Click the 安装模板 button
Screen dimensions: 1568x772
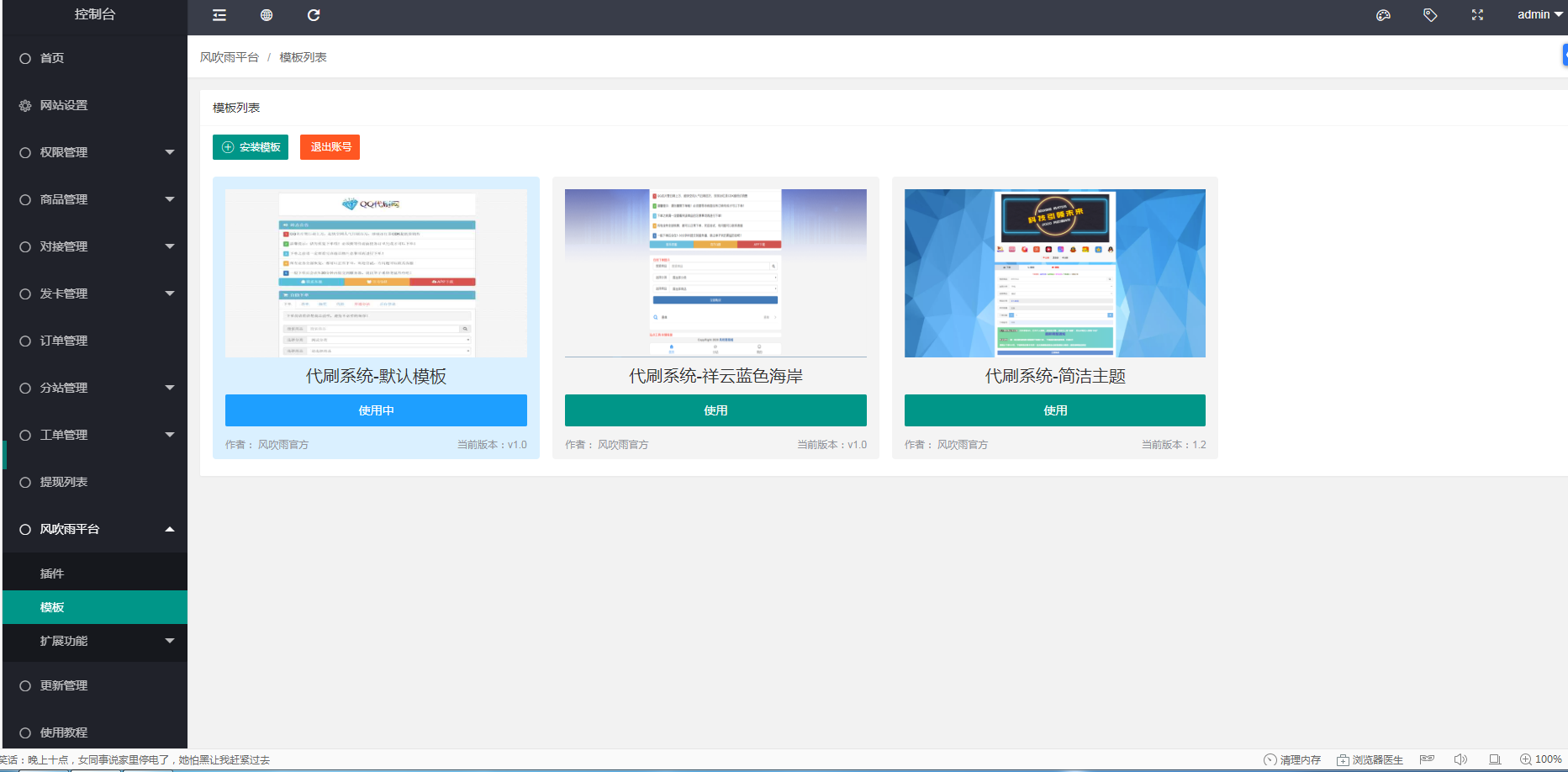pyautogui.click(x=251, y=147)
